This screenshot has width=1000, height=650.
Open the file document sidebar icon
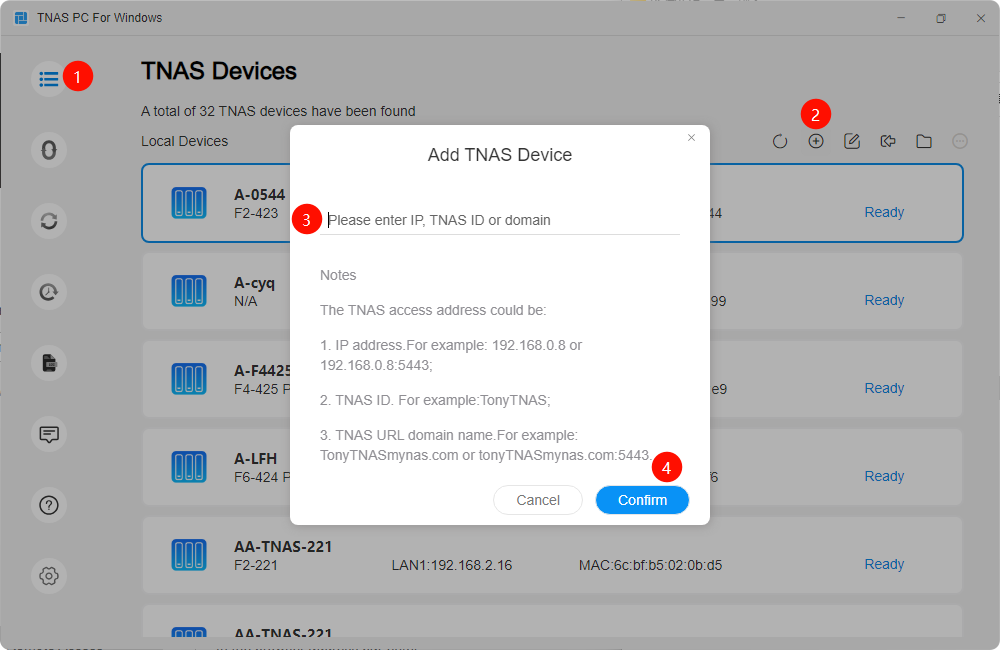click(48, 363)
